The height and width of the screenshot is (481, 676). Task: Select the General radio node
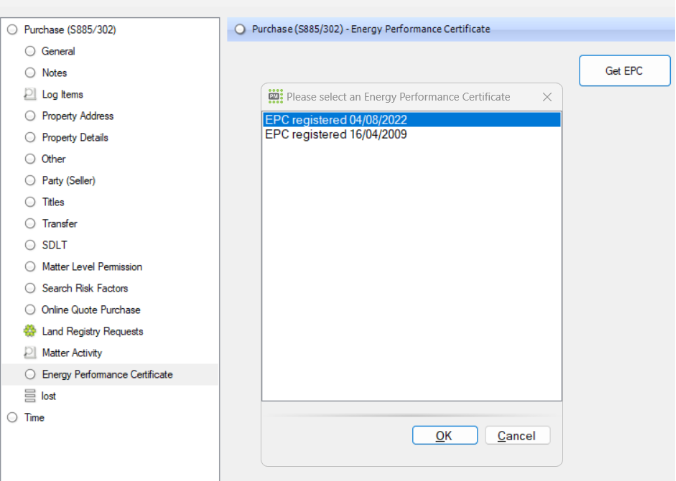[30, 51]
